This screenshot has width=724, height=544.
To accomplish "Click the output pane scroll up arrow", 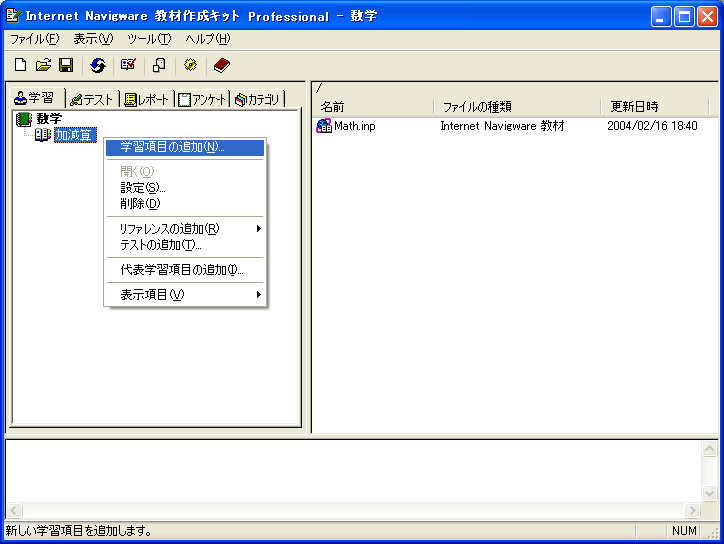I will [x=709, y=448].
